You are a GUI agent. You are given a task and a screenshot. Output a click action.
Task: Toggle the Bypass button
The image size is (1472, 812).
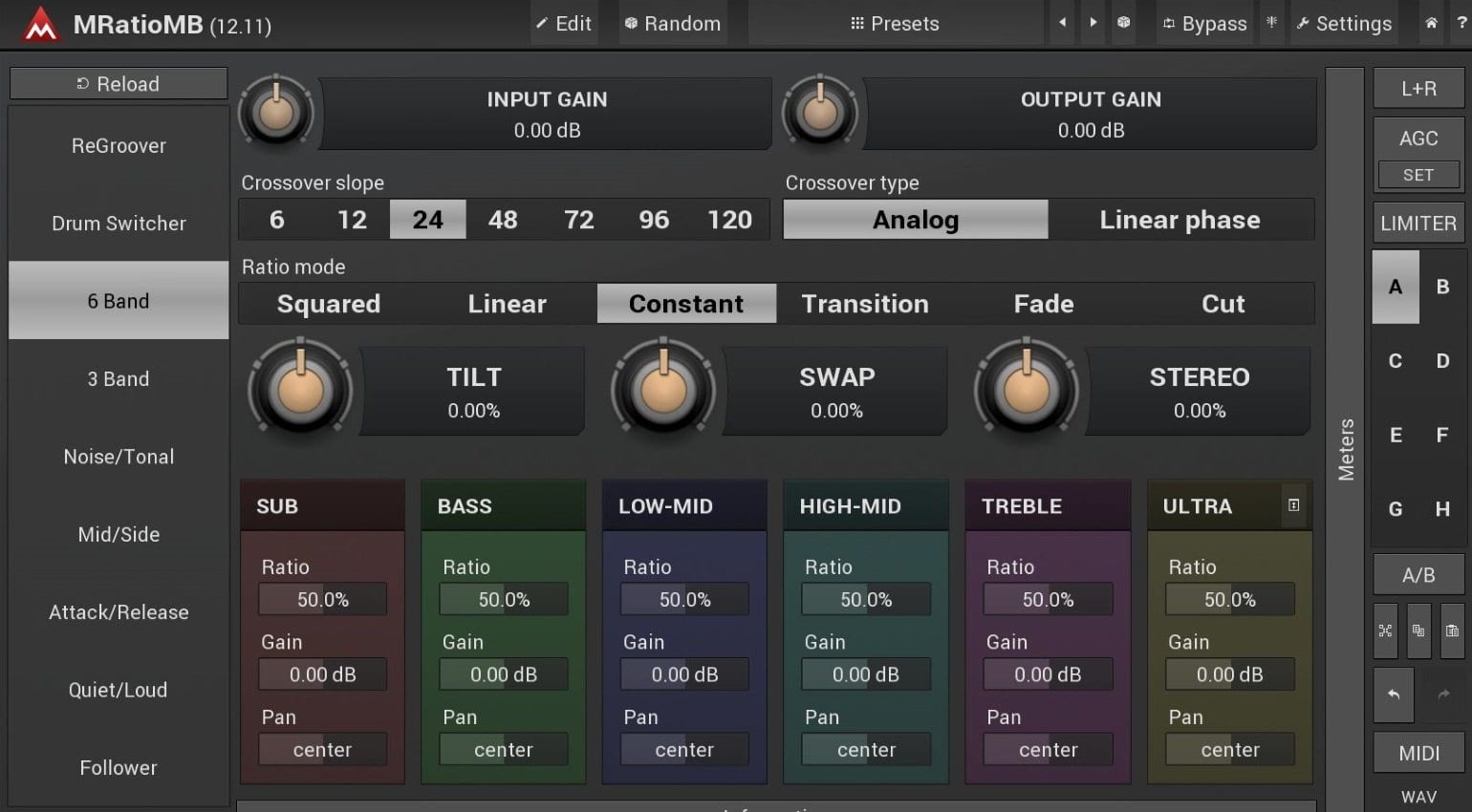[x=1204, y=23]
